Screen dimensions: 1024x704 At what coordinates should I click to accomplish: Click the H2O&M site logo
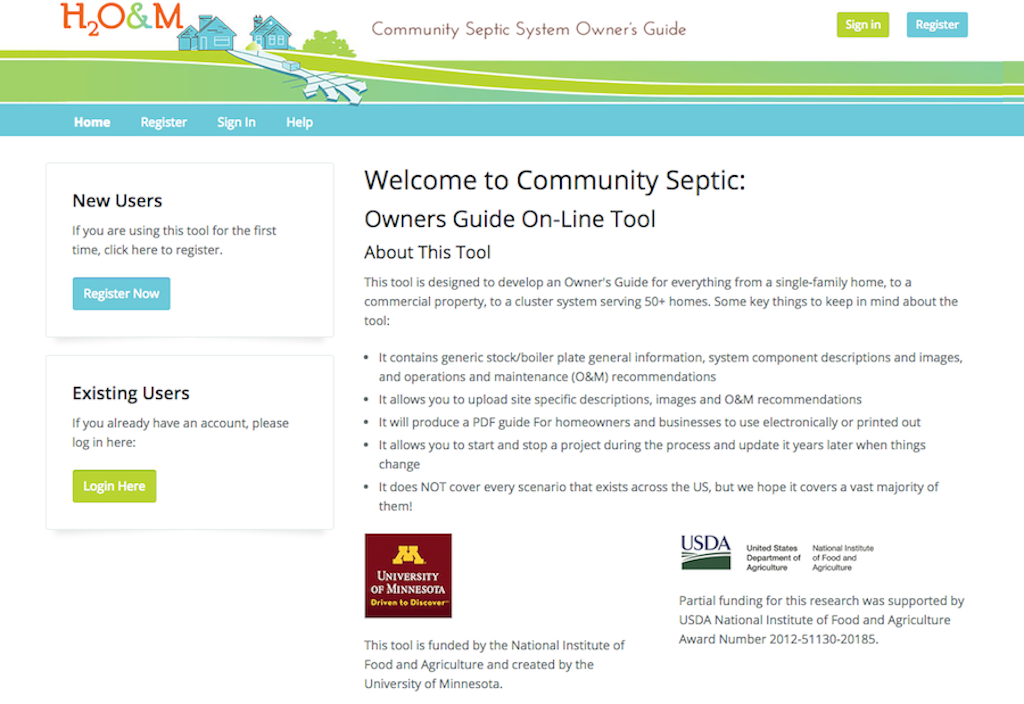tap(120, 20)
